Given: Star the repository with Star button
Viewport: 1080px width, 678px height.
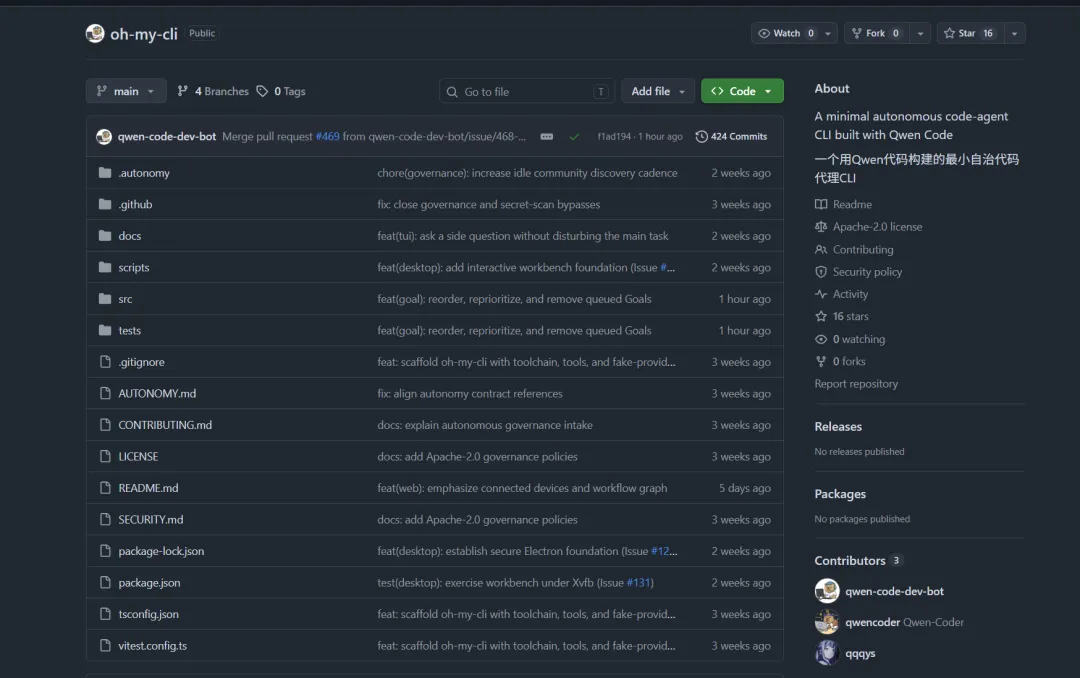Looking at the screenshot, I should (970, 33).
